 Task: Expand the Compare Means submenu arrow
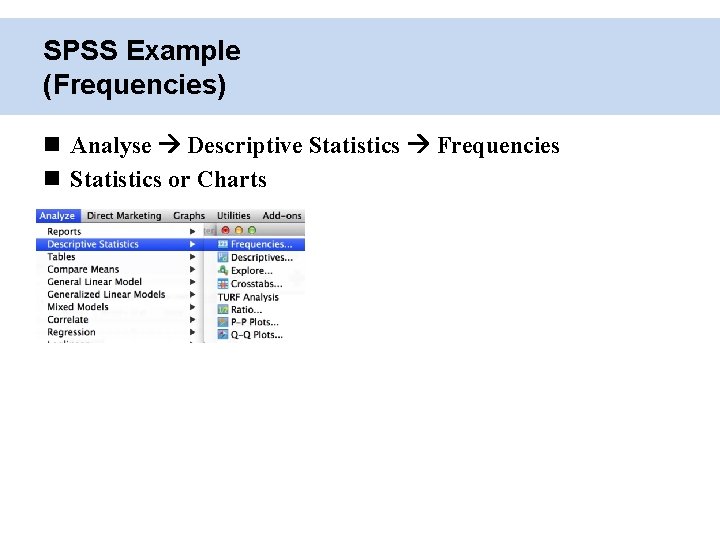coord(192,269)
